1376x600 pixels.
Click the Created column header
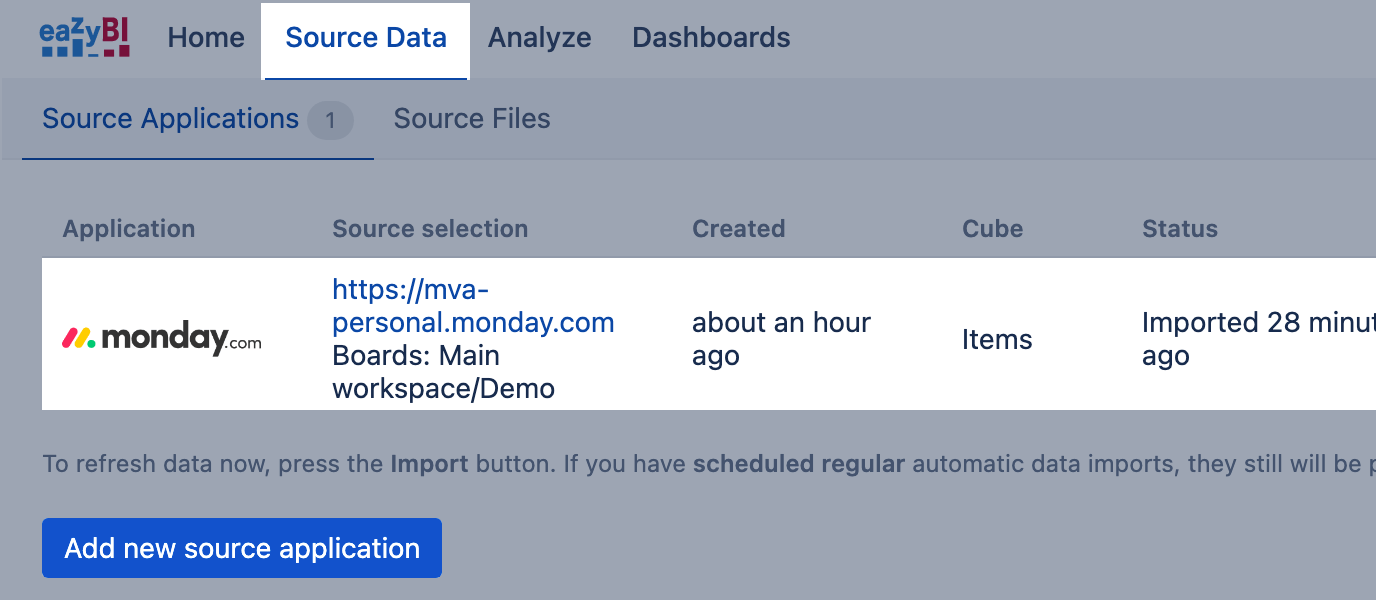pos(738,229)
